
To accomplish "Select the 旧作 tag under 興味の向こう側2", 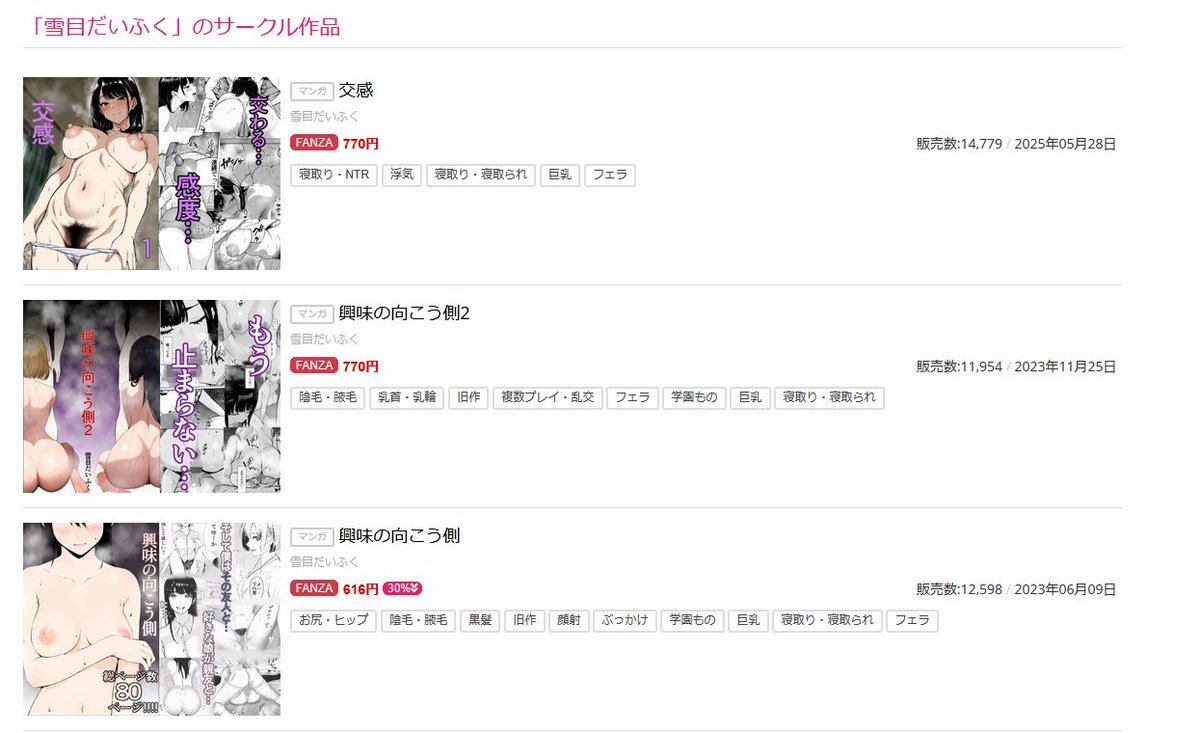I will point(468,398).
